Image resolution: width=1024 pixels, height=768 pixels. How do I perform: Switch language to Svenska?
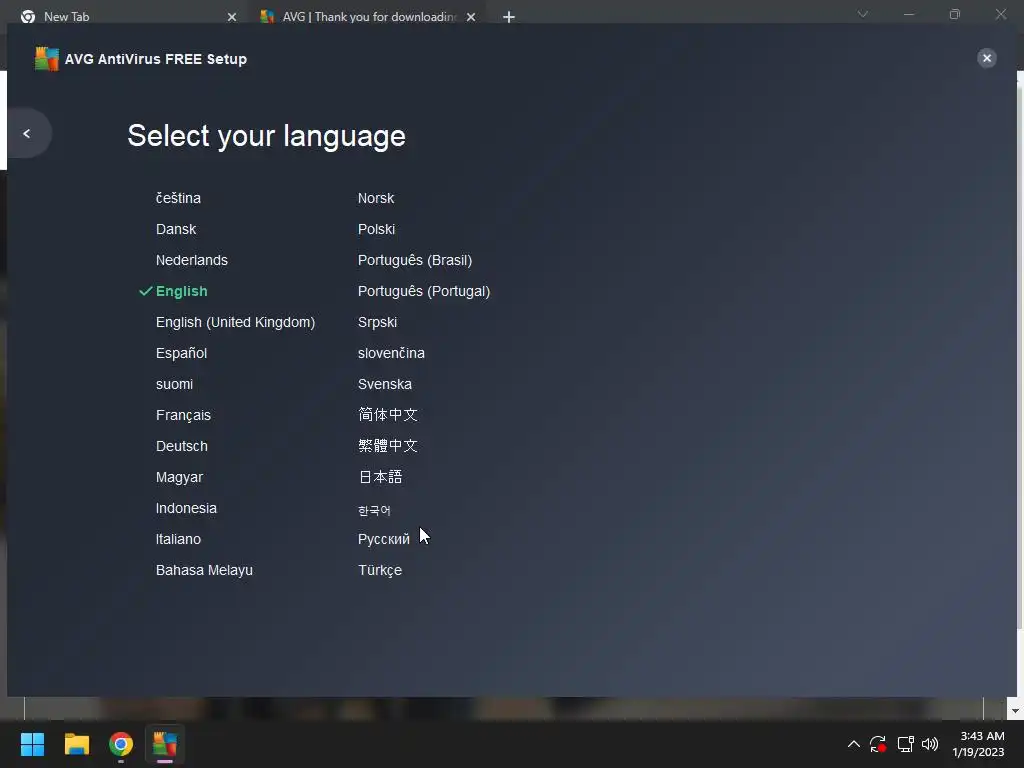(385, 384)
